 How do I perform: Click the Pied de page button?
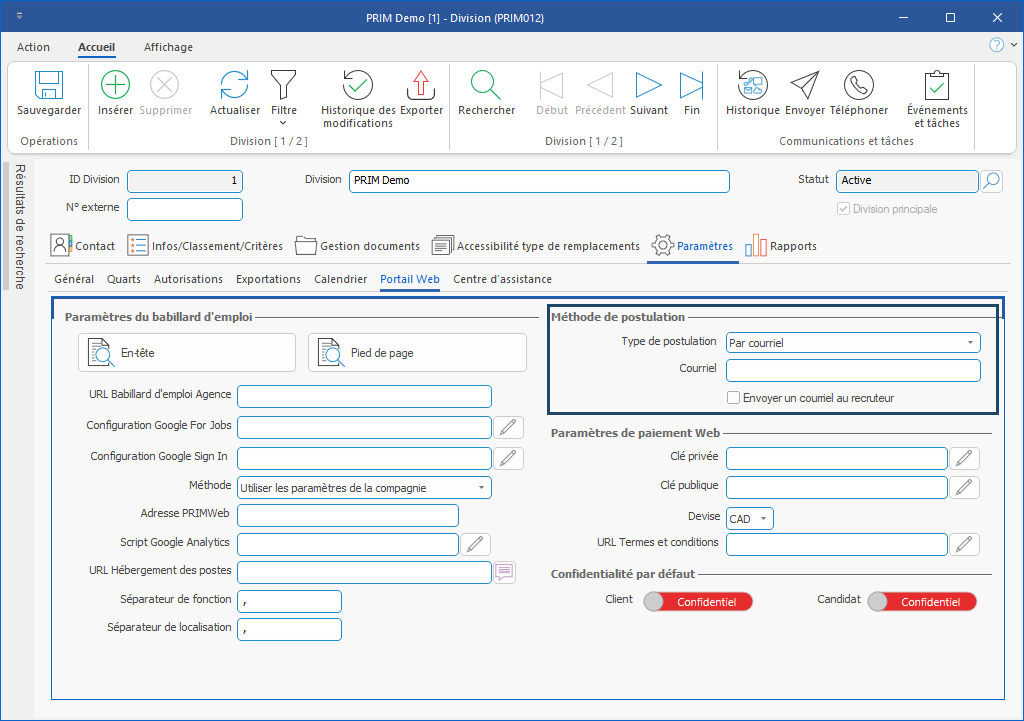(417, 353)
